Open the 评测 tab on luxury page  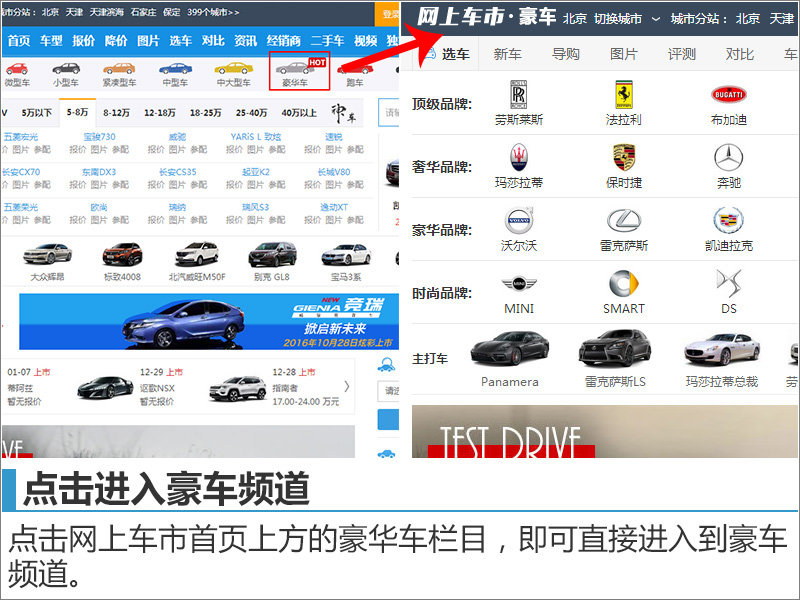(x=682, y=54)
